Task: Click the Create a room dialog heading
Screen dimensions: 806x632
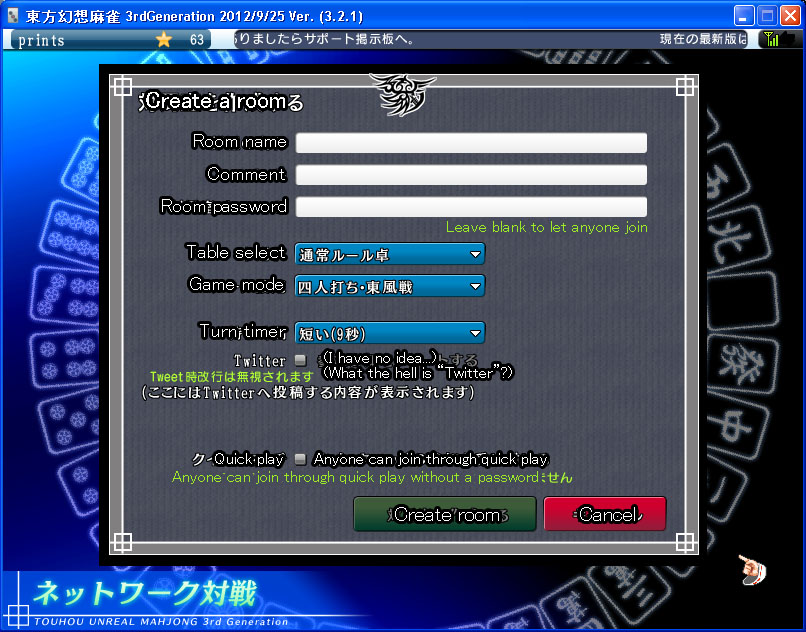Action: point(221,102)
